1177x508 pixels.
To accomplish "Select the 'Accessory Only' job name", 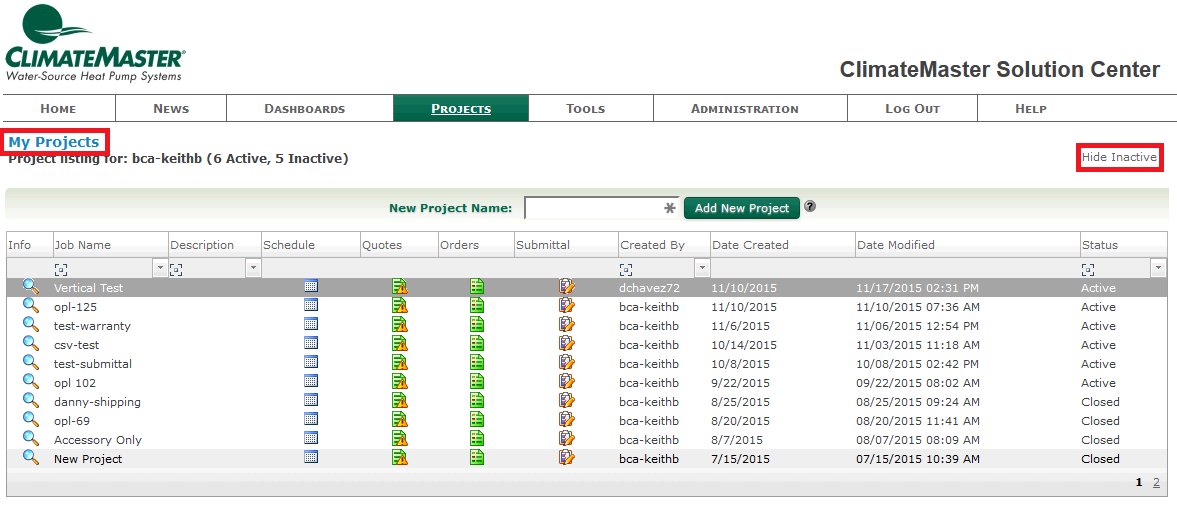I will [x=98, y=440].
